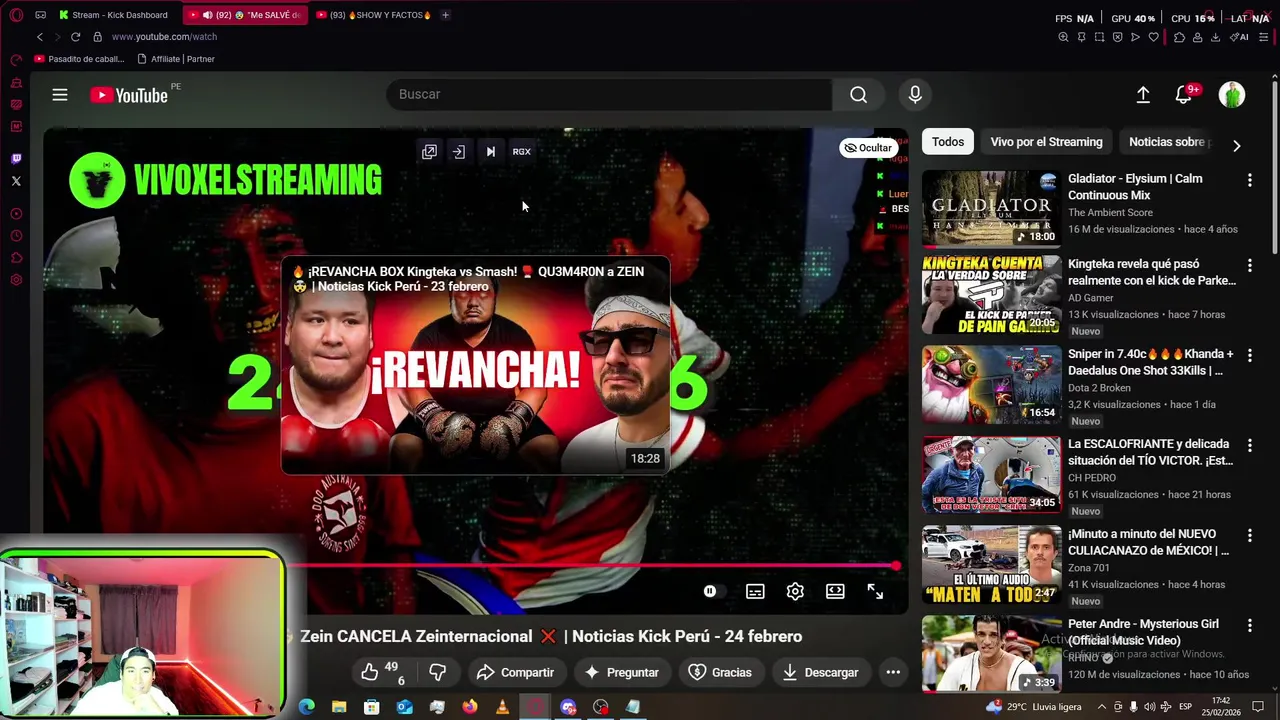The width and height of the screenshot is (1280, 720).
Task: Open Firefox from the Windows taskbar
Action: pyautogui.click(x=469, y=707)
